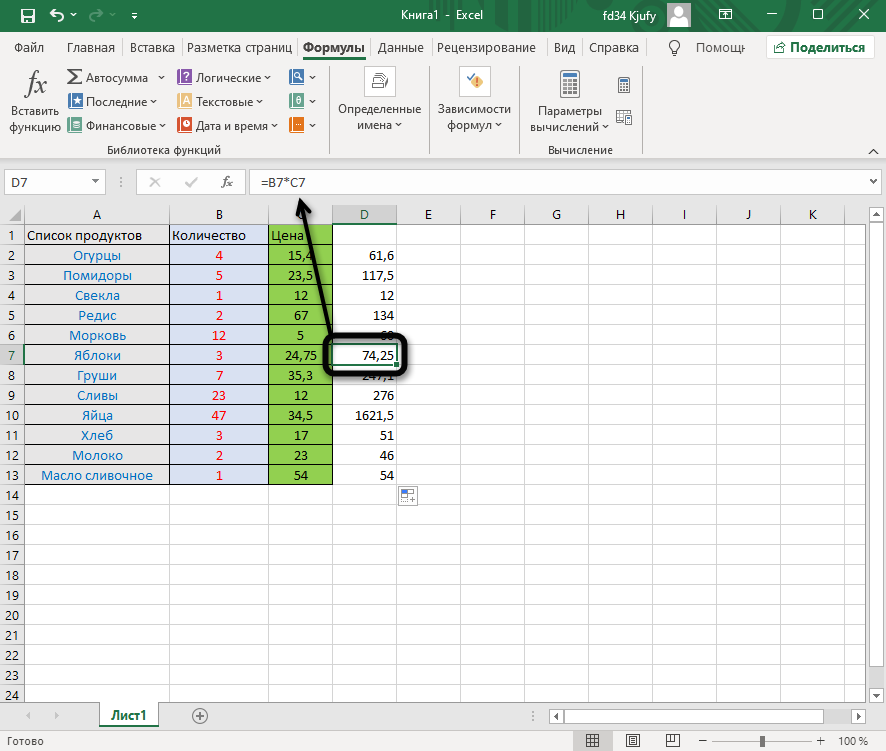This screenshot has width=886, height=751.
Task: Open the Зависимости формул button
Action: coord(474,102)
